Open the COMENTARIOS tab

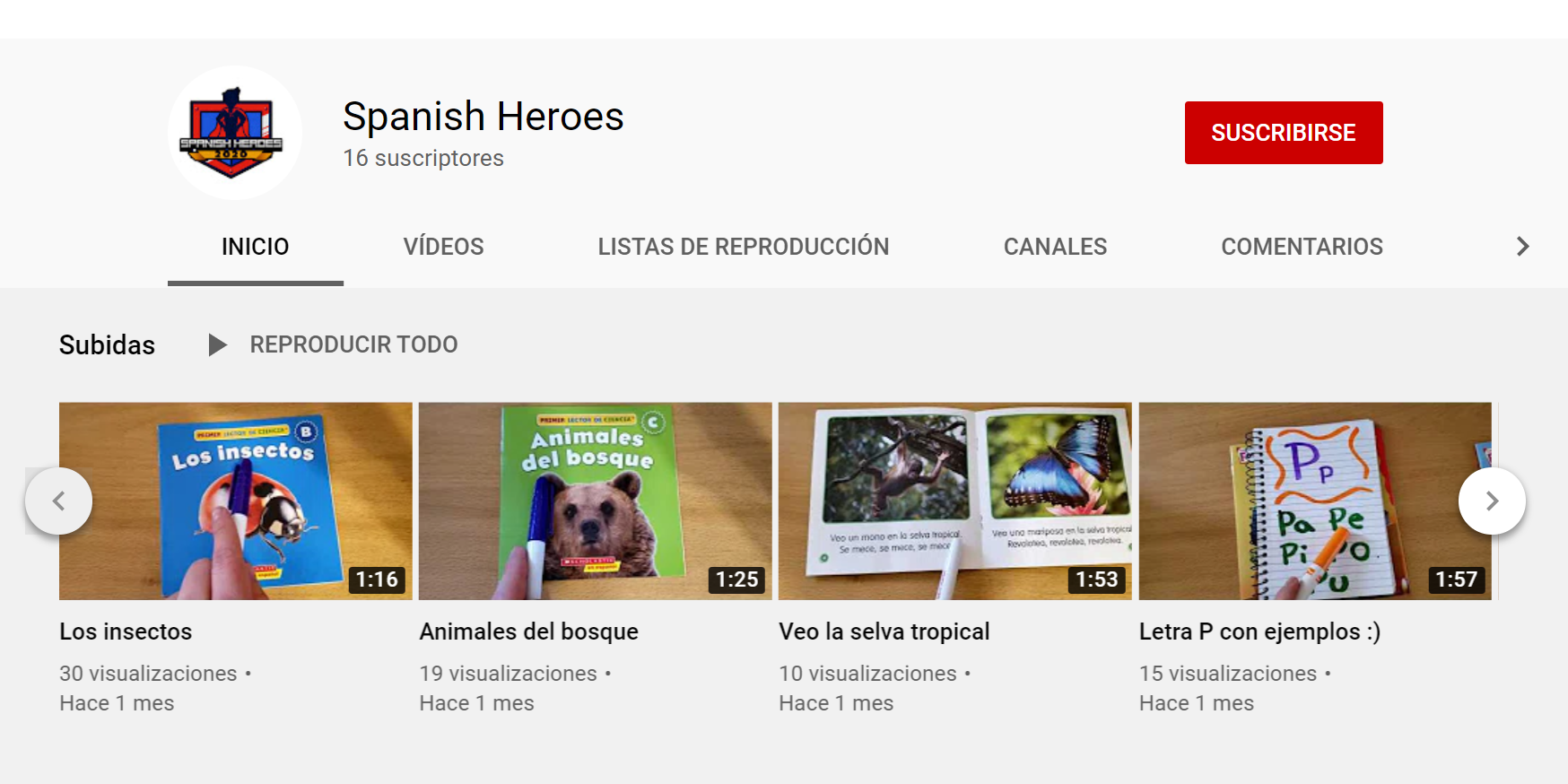click(1302, 247)
